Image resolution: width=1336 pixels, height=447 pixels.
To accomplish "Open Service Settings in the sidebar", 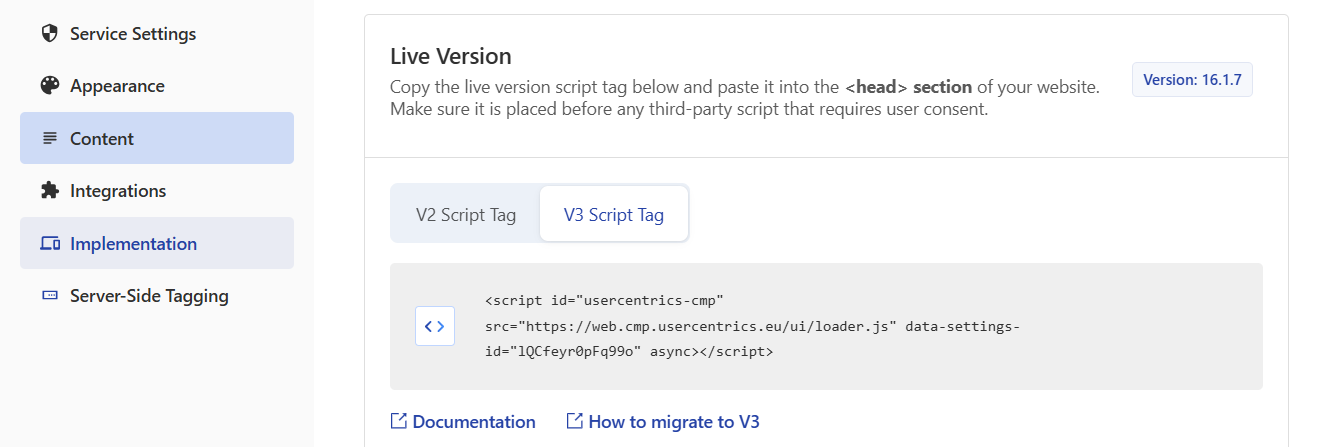I will [157, 34].
